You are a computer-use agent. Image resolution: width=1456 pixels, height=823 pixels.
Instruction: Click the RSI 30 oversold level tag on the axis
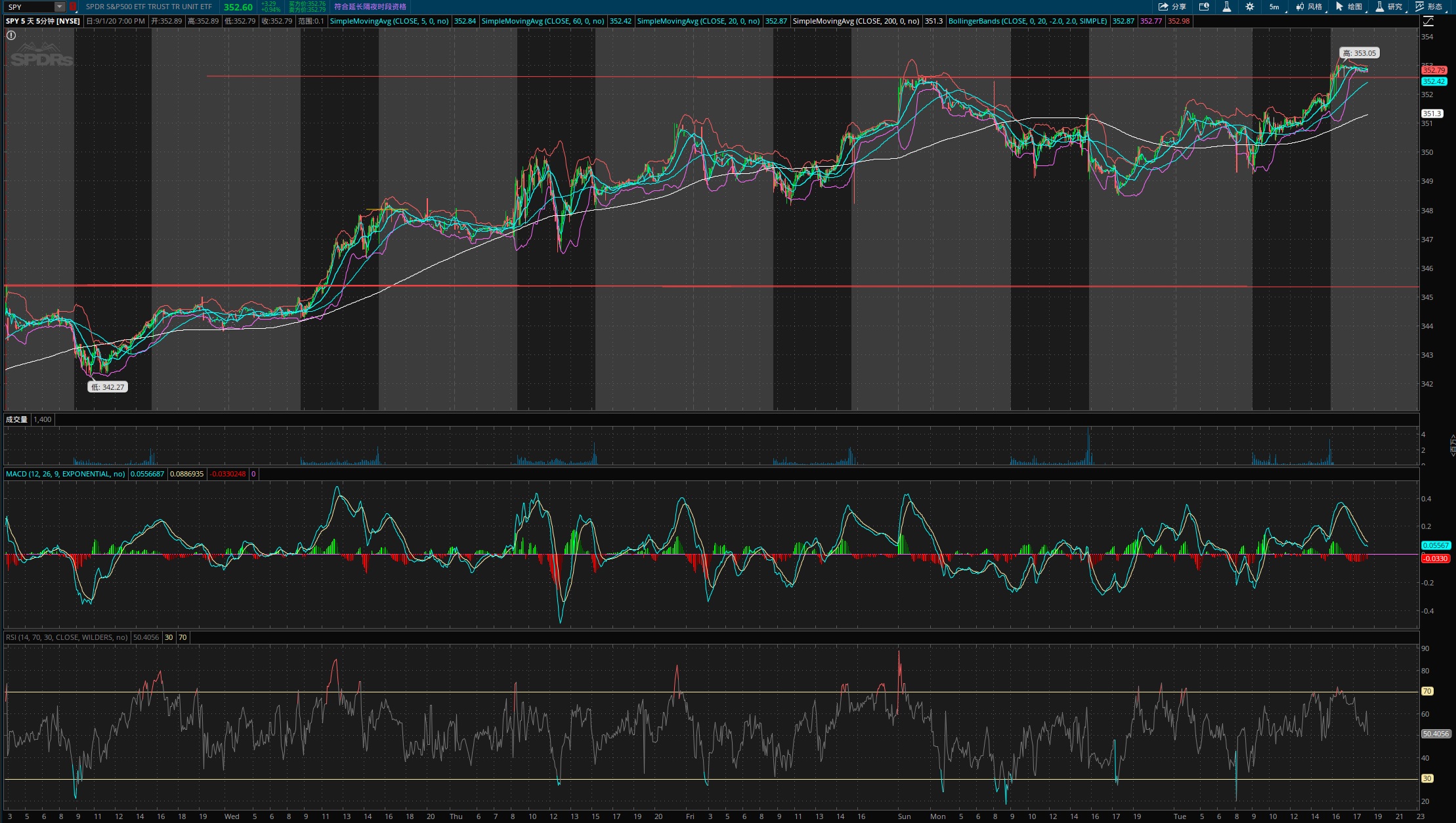click(1427, 778)
